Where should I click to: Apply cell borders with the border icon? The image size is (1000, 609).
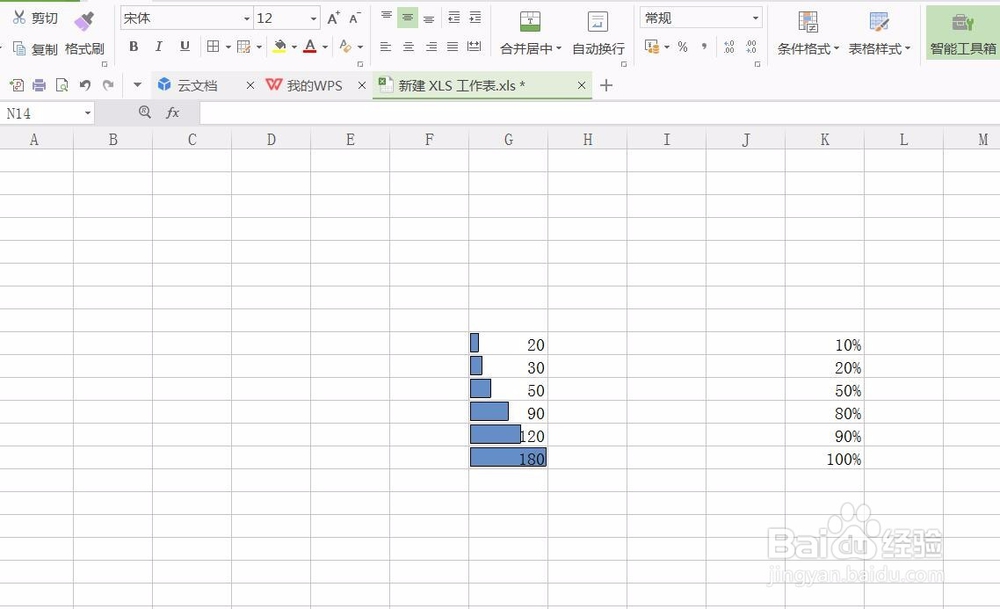tap(213, 47)
